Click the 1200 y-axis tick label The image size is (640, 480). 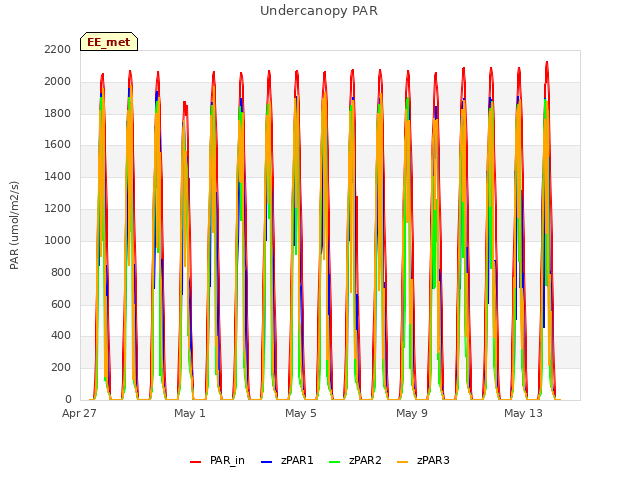58,208
